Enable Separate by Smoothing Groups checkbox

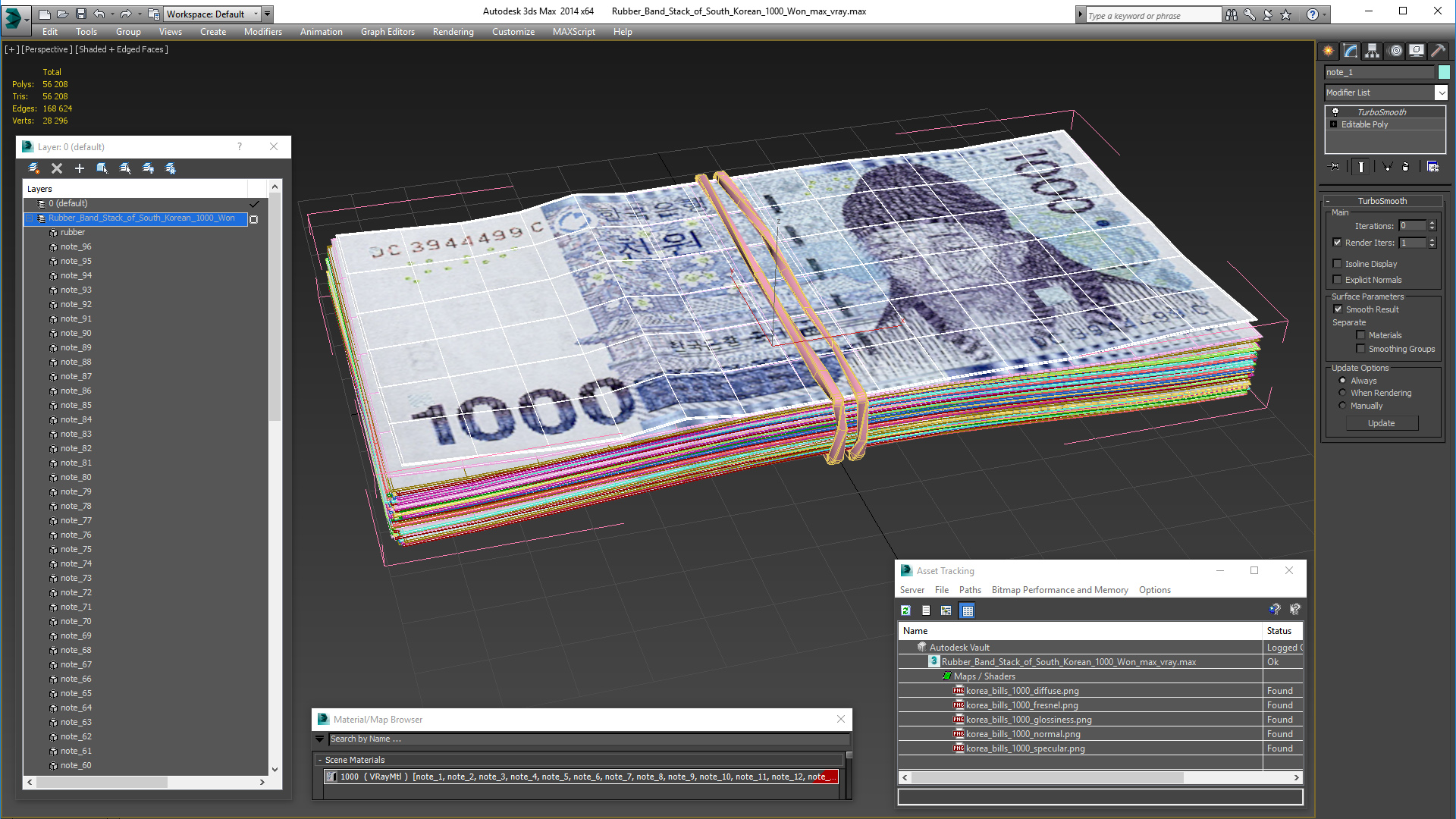coord(1361,349)
